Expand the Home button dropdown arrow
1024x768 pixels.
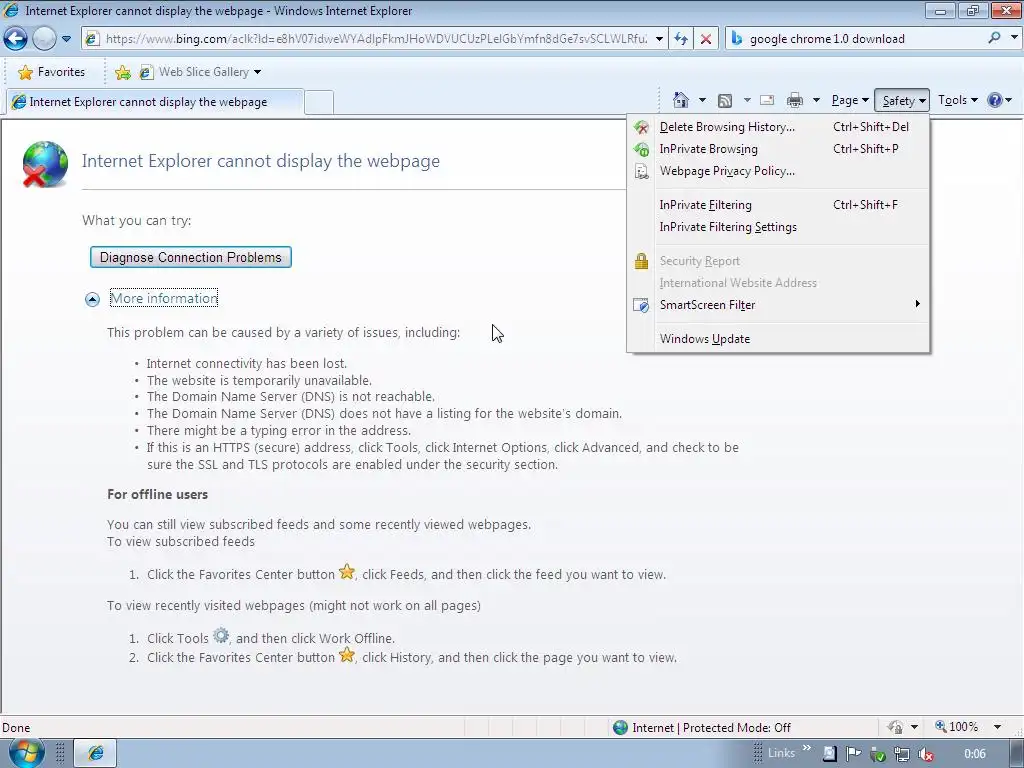pos(702,100)
